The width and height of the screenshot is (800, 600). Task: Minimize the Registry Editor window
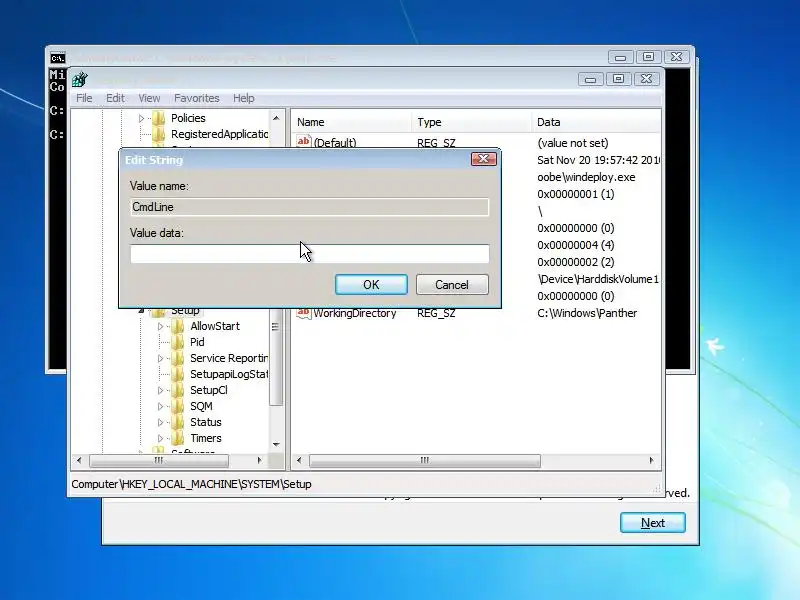[x=591, y=79]
